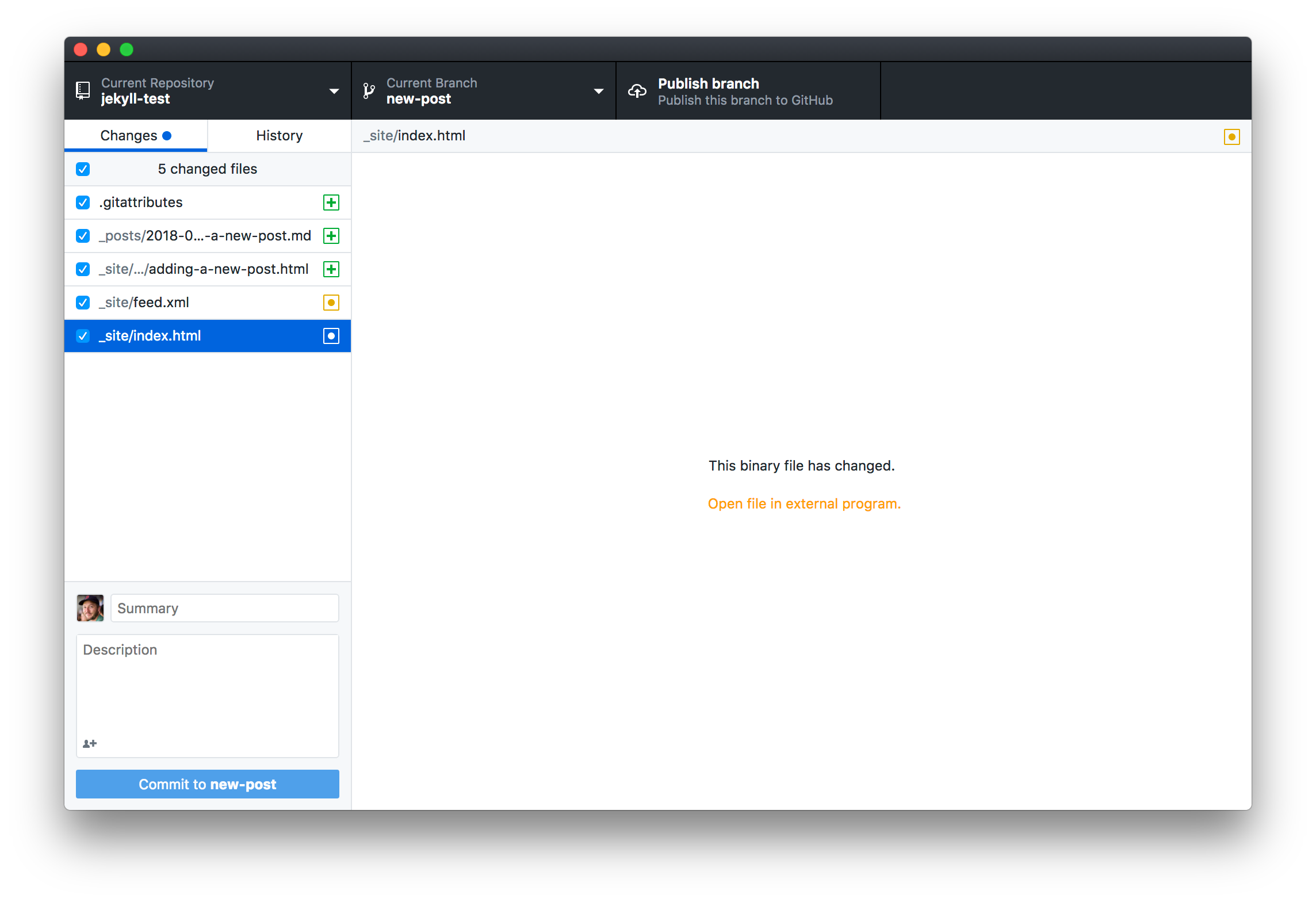1316x902 pixels.
Task: Click the user avatar next to Summary field
Action: pyautogui.click(x=90, y=607)
